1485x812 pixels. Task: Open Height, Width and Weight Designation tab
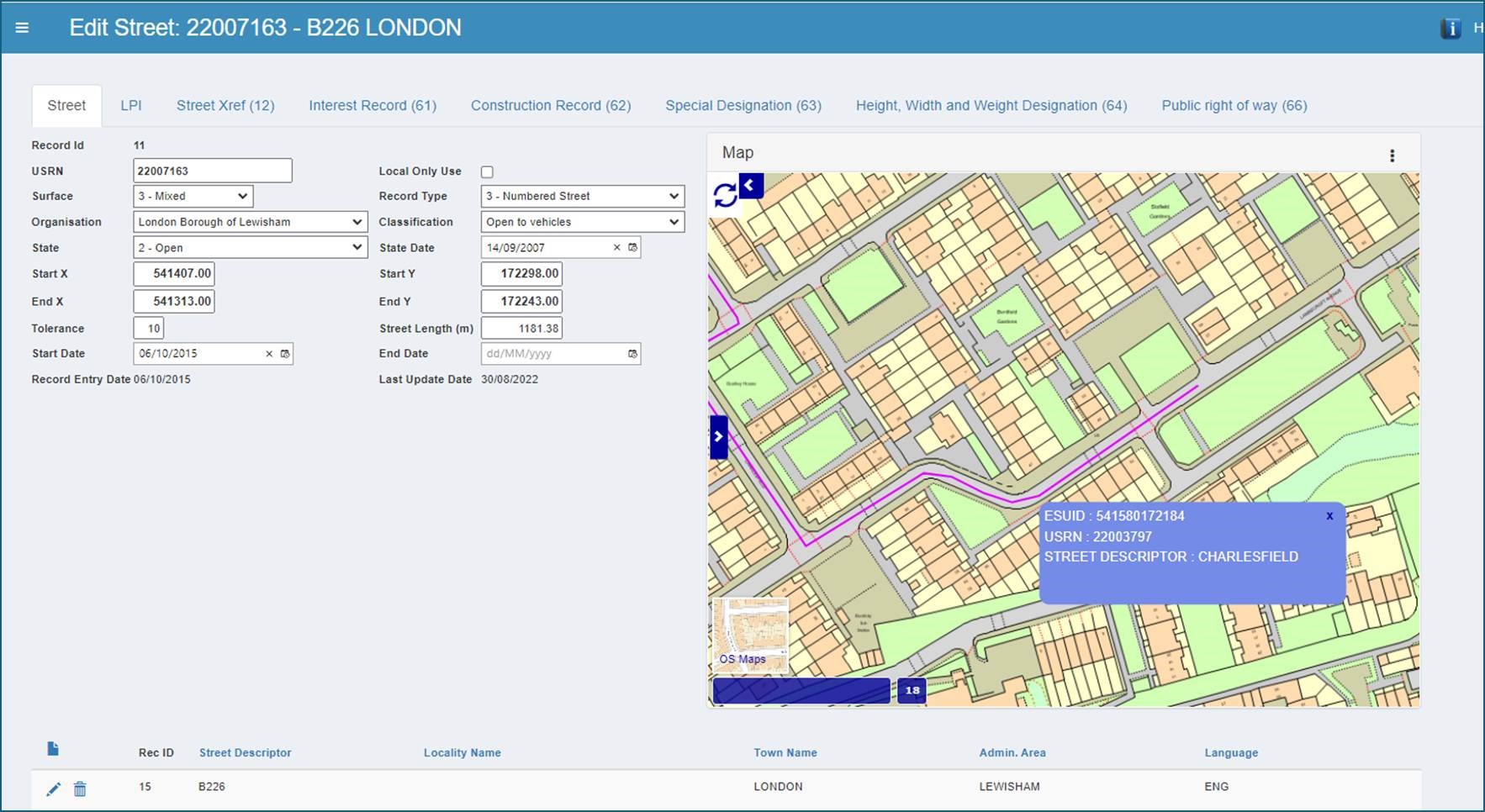pyautogui.click(x=991, y=106)
